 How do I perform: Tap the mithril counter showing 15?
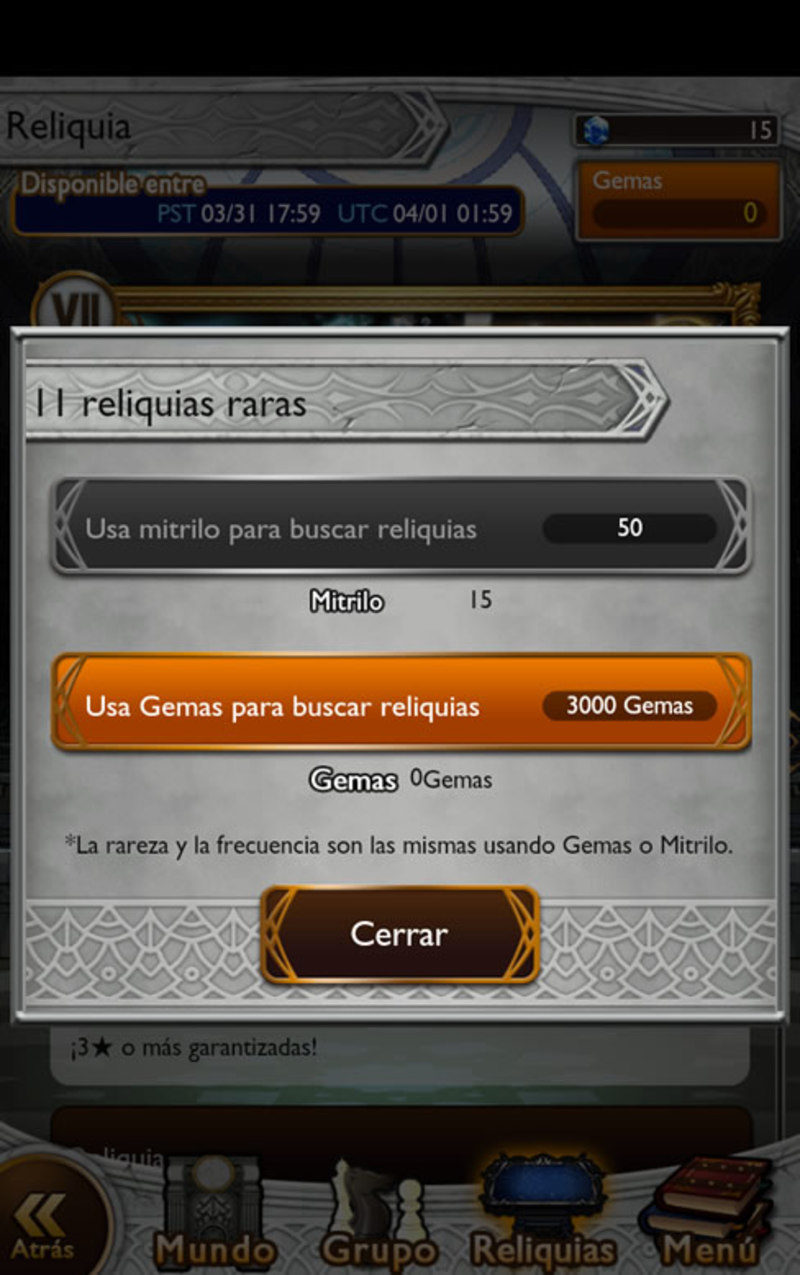coord(677,130)
